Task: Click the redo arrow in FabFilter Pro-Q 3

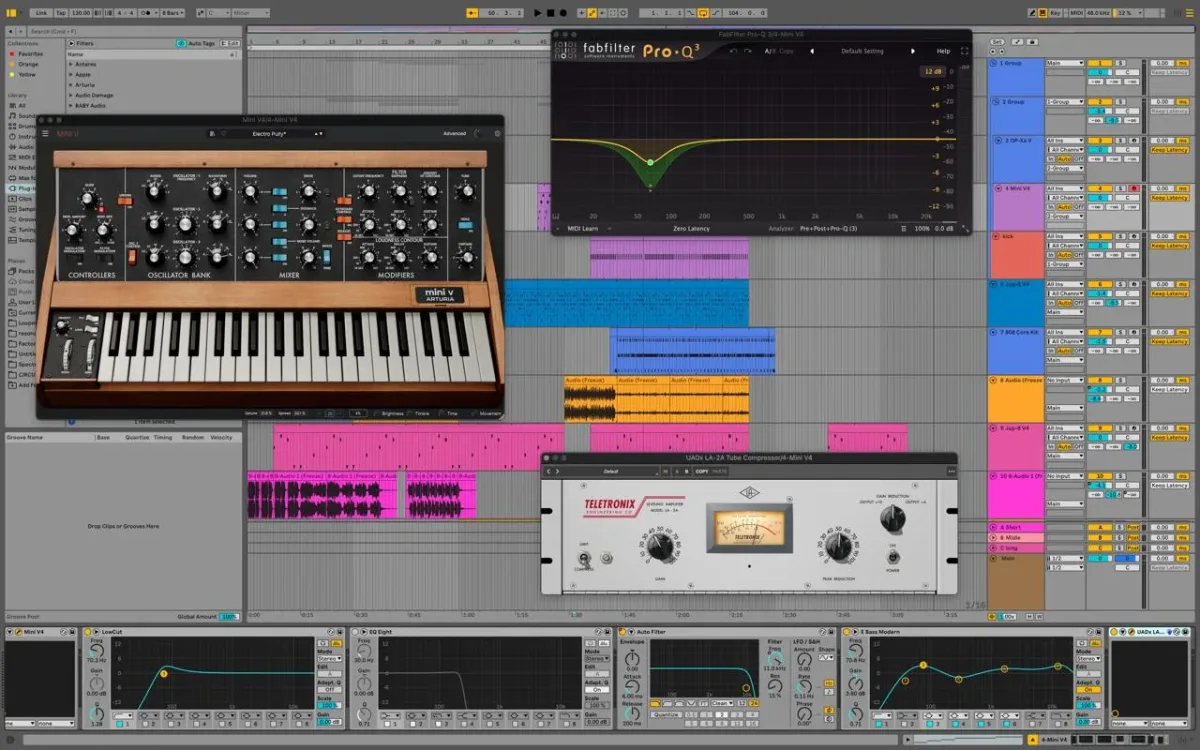Action: [747, 51]
